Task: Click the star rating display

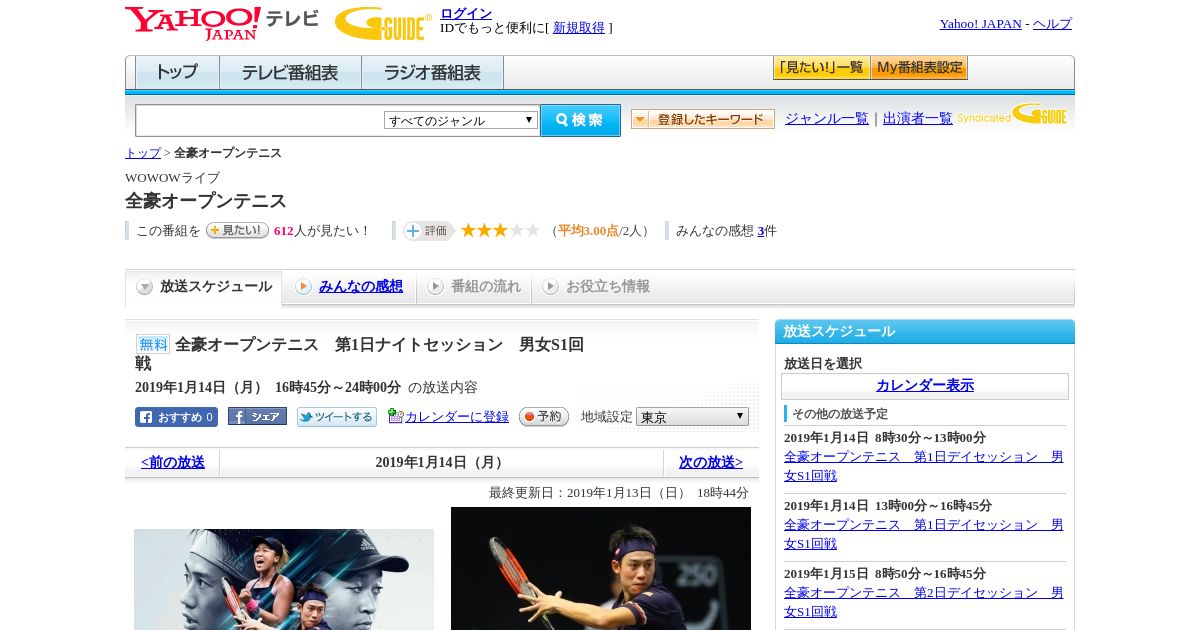Action: point(500,230)
